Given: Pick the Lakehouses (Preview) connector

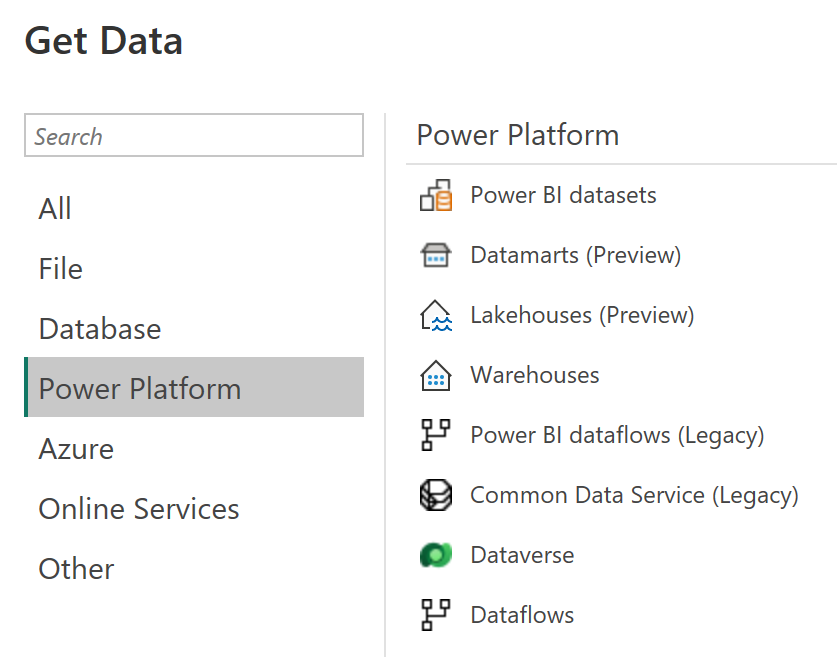Looking at the screenshot, I should point(582,315).
